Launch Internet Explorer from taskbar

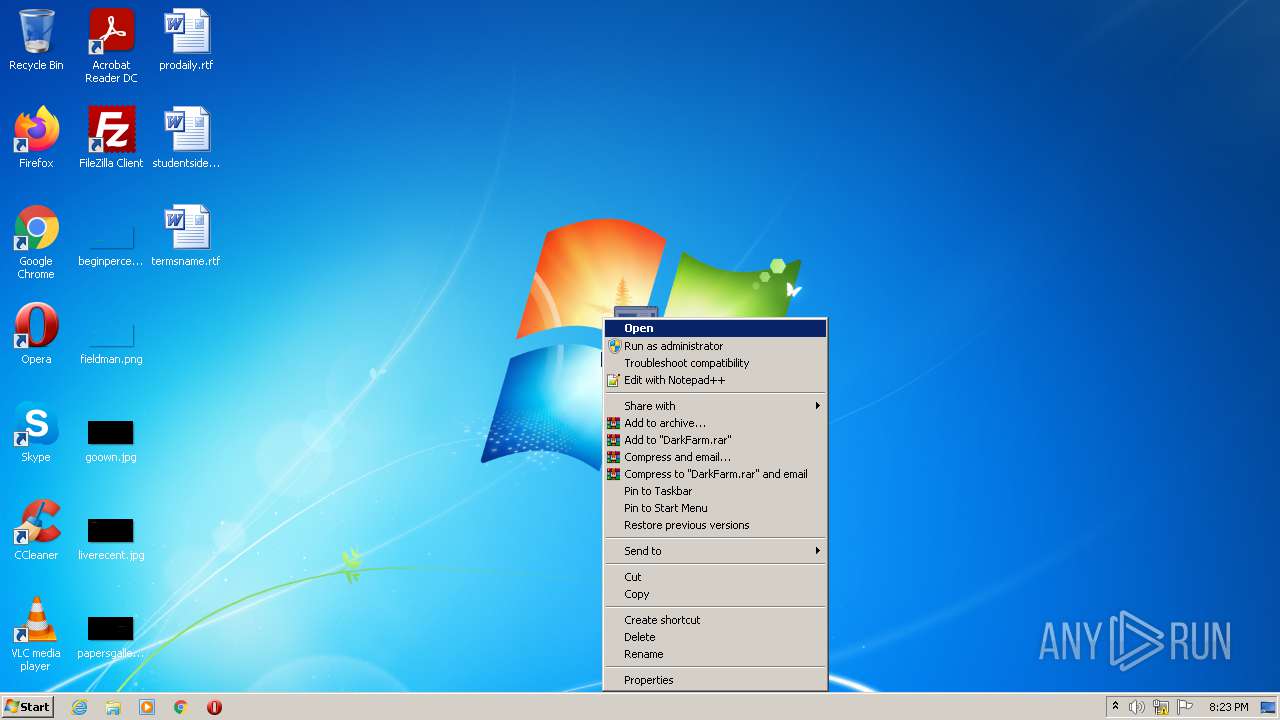[x=80, y=707]
